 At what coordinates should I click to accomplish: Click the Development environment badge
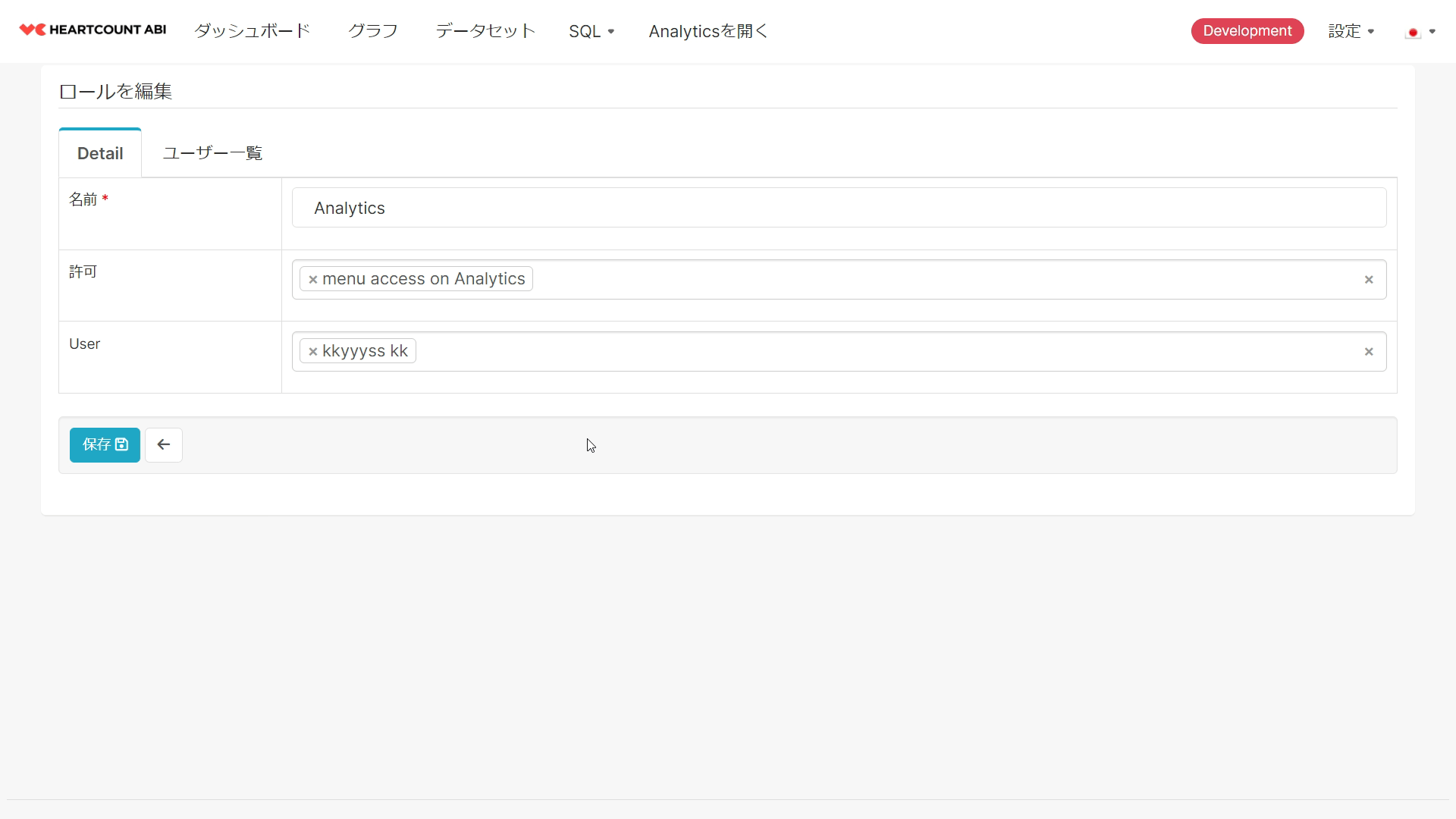tap(1247, 31)
